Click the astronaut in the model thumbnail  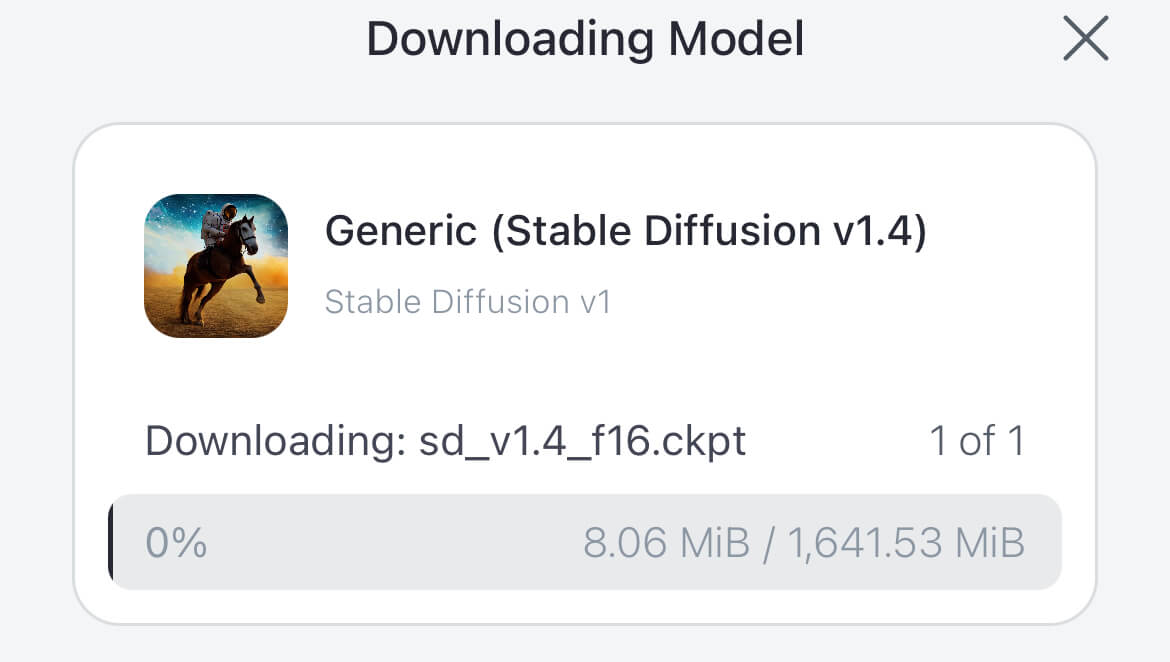coord(216,226)
